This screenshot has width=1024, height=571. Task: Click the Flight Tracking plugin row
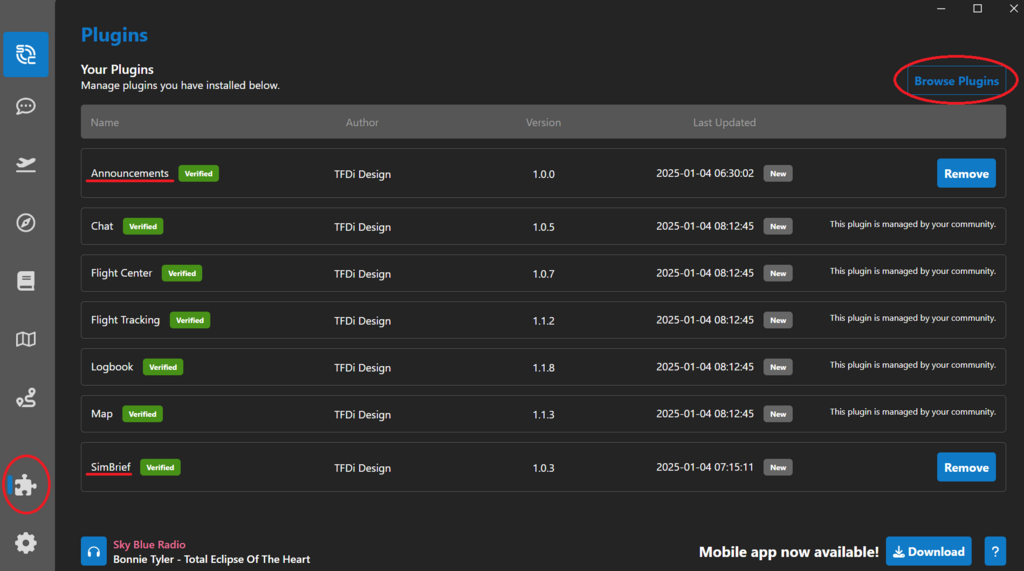(x=543, y=320)
